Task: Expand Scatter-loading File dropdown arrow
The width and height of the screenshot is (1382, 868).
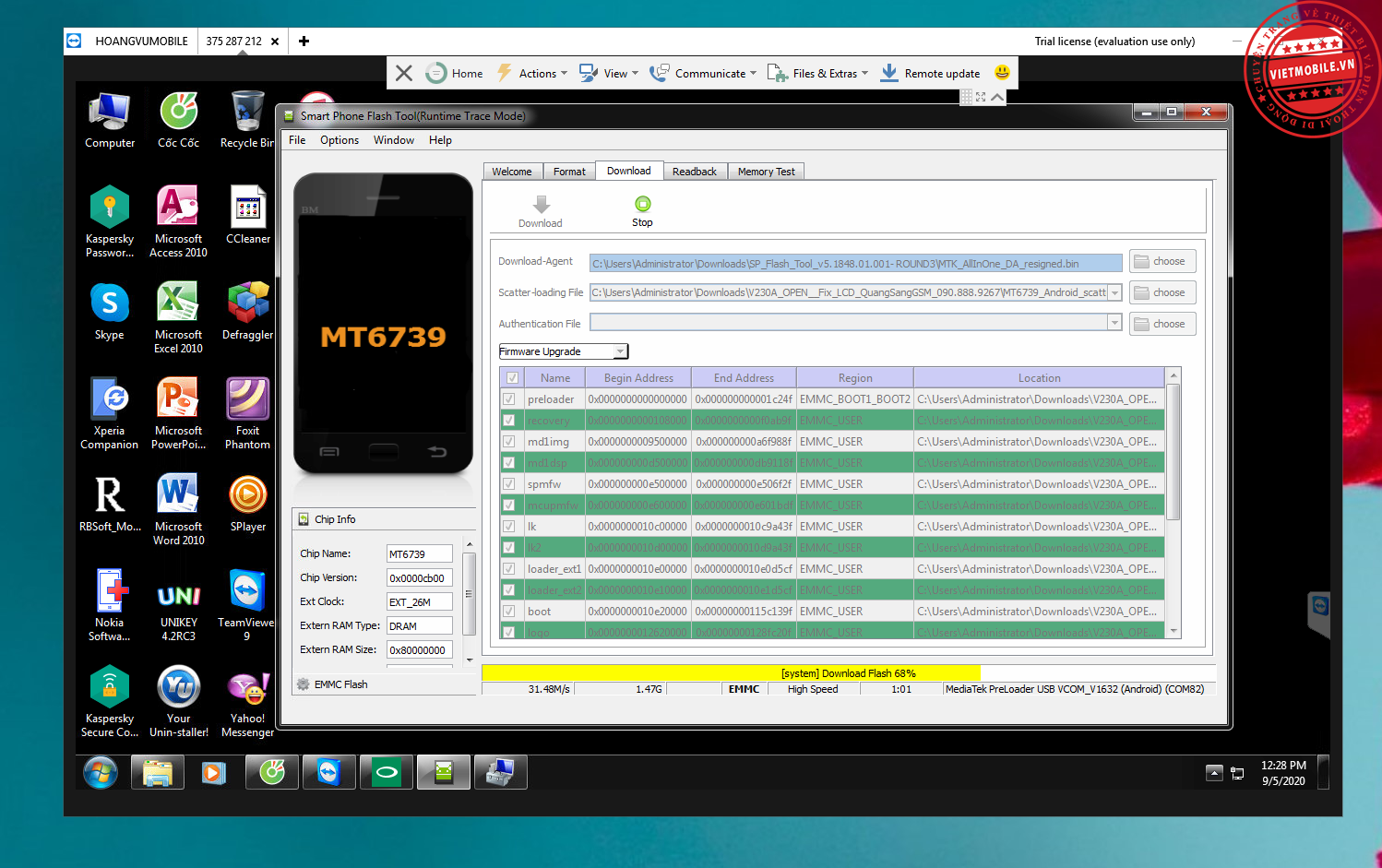Action: (1114, 292)
